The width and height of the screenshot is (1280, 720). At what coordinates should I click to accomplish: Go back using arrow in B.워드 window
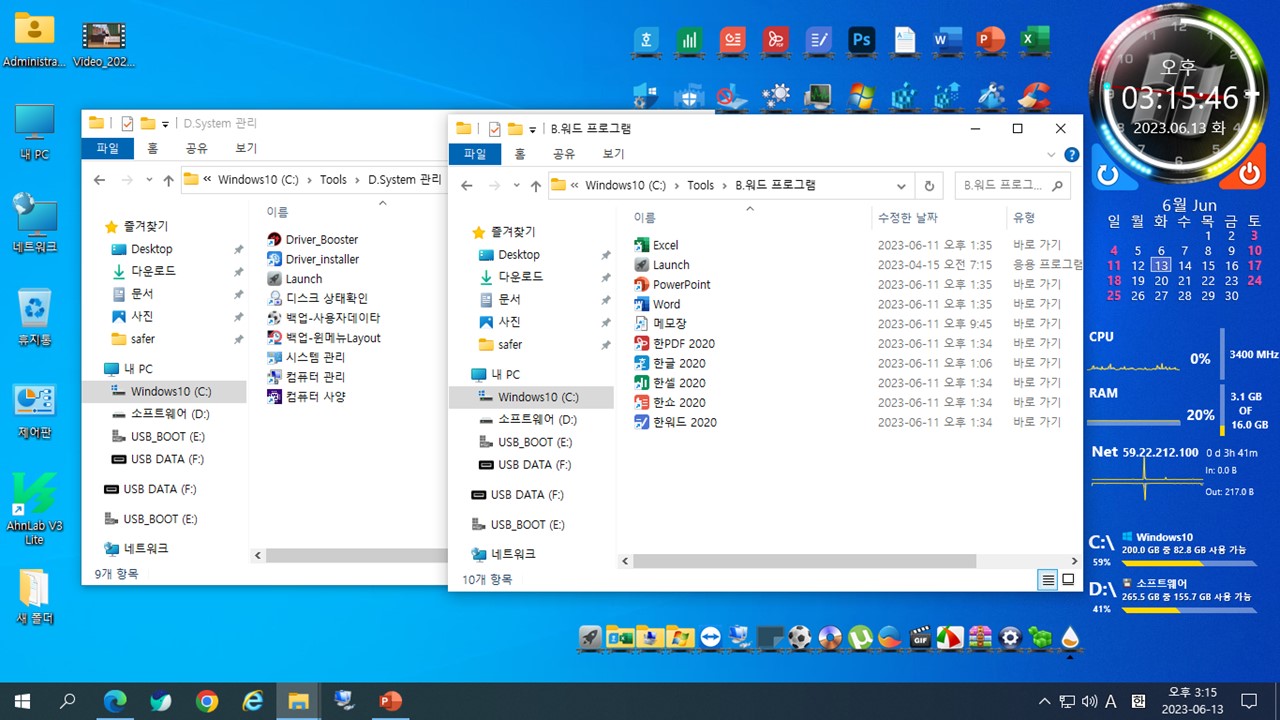(x=466, y=186)
